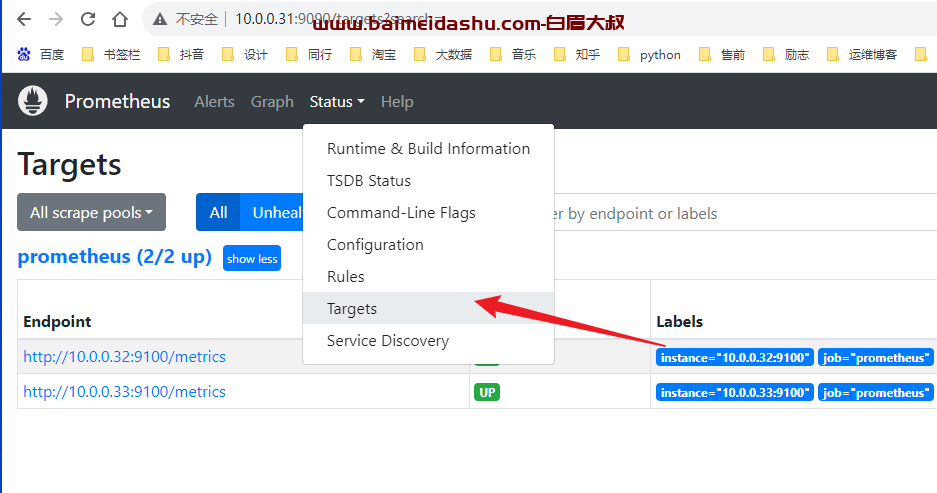This screenshot has height=493, width=937.
Task: Open the 知乎 bookmark folder
Action: tap(577, 54)
